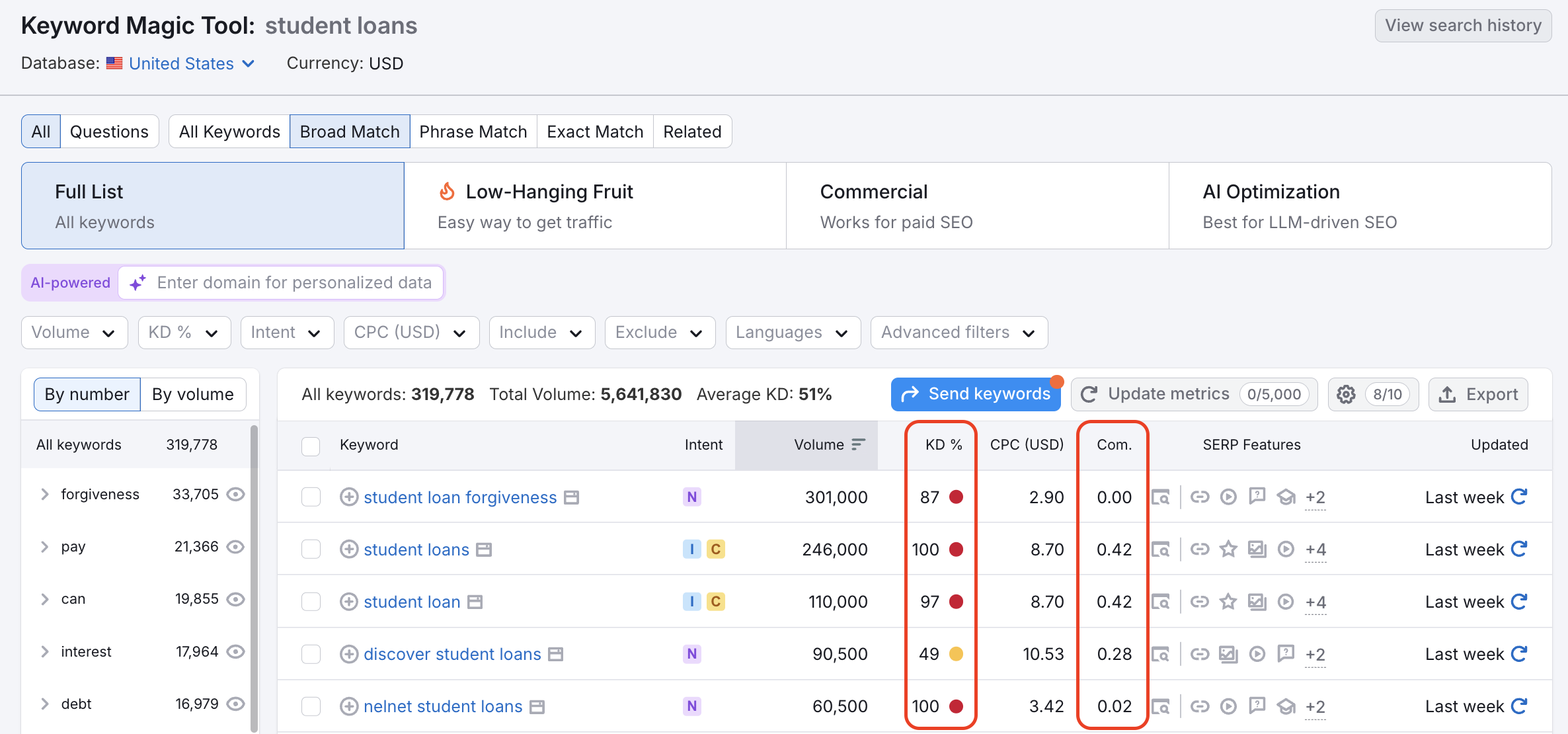This screenshot has width=1568, height=734.
Task: Expand the 'interest' keyword group
Action: click(x=44, y=652)
